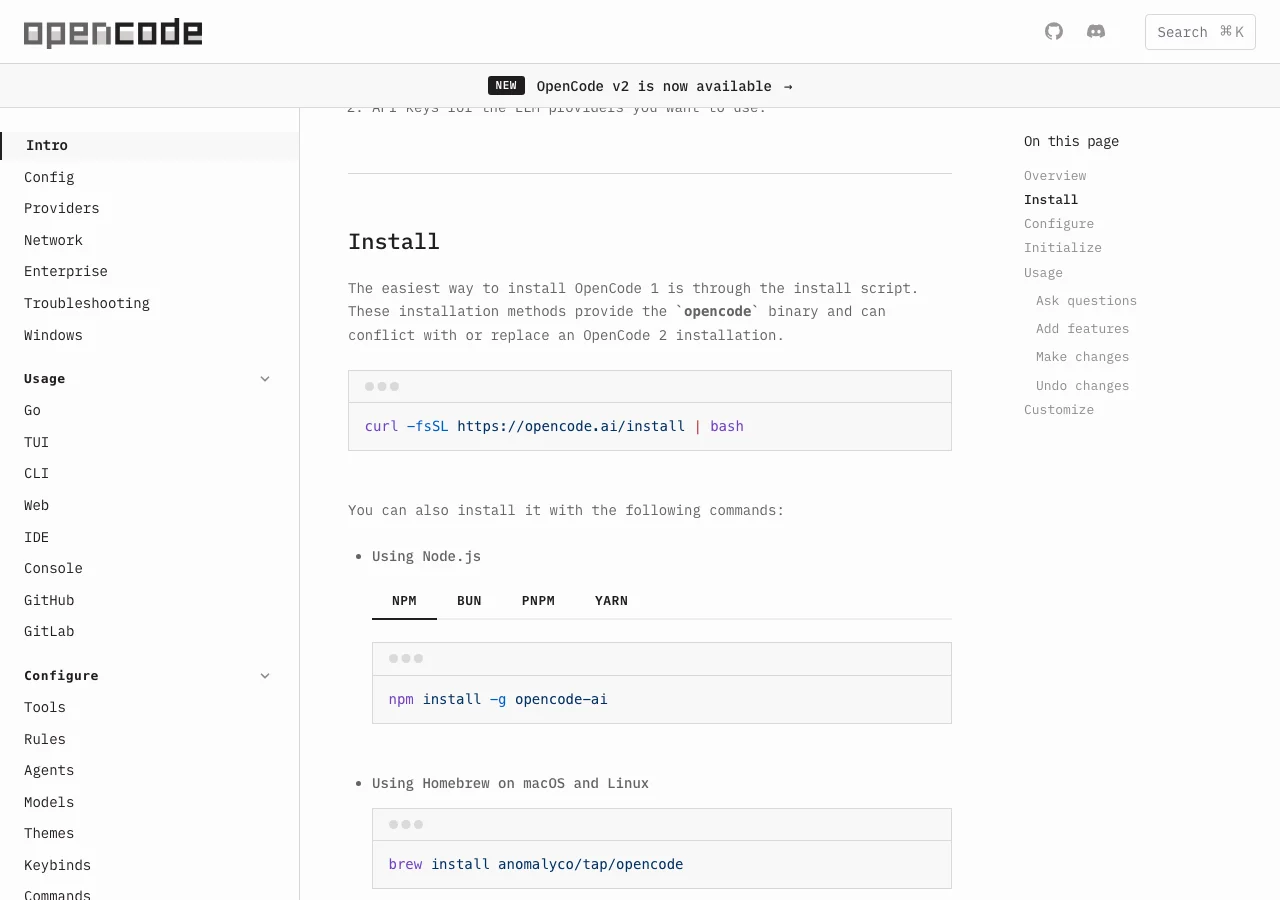Open the Search box

click(x=1200, y=32)
